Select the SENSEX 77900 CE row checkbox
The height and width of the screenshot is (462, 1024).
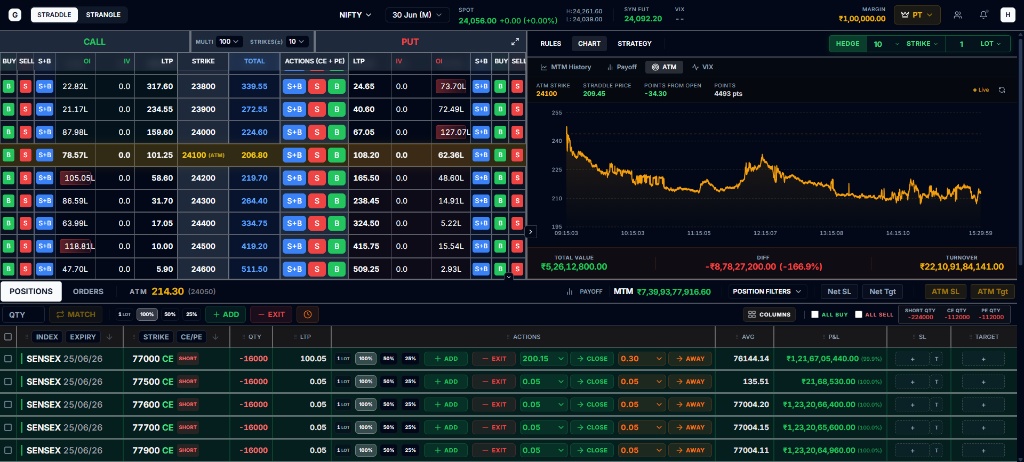click(x=8, y=450)
